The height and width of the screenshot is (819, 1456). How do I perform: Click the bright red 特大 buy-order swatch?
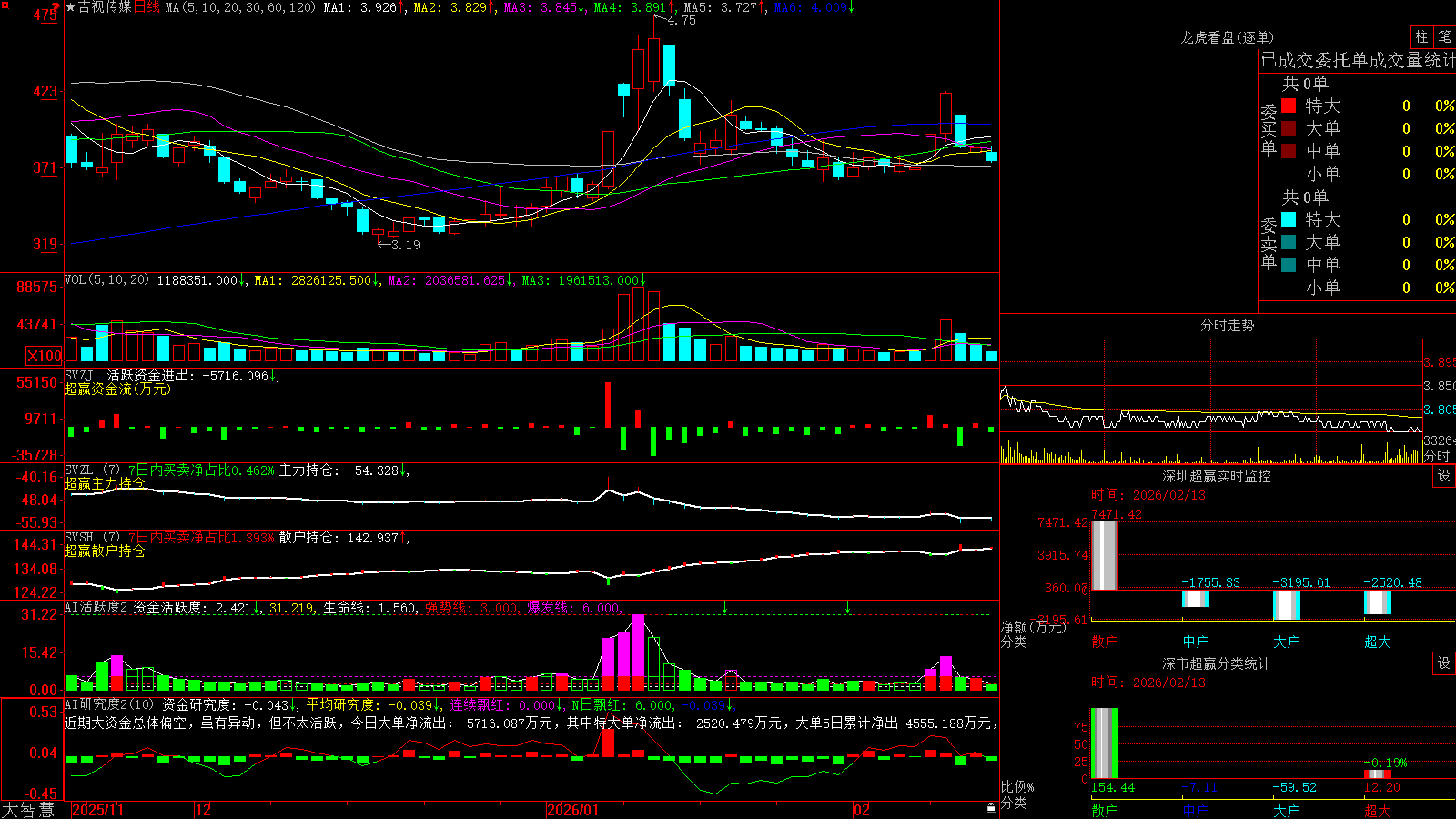[x=1289, y=106]
